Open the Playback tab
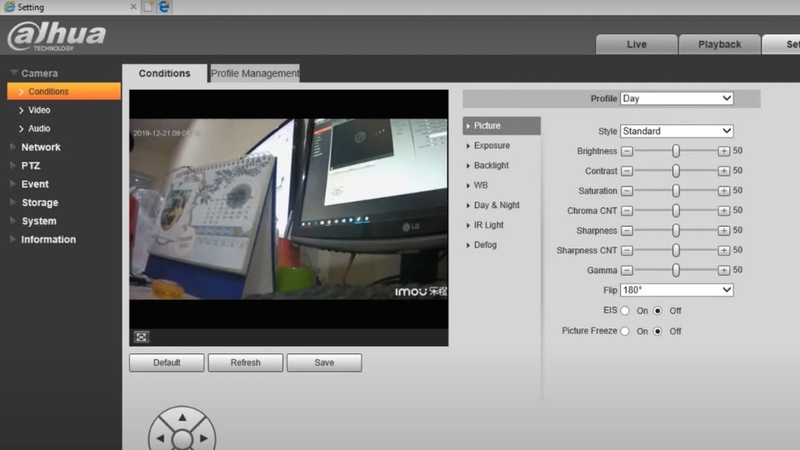800x450 pixels. pos(719,44)
